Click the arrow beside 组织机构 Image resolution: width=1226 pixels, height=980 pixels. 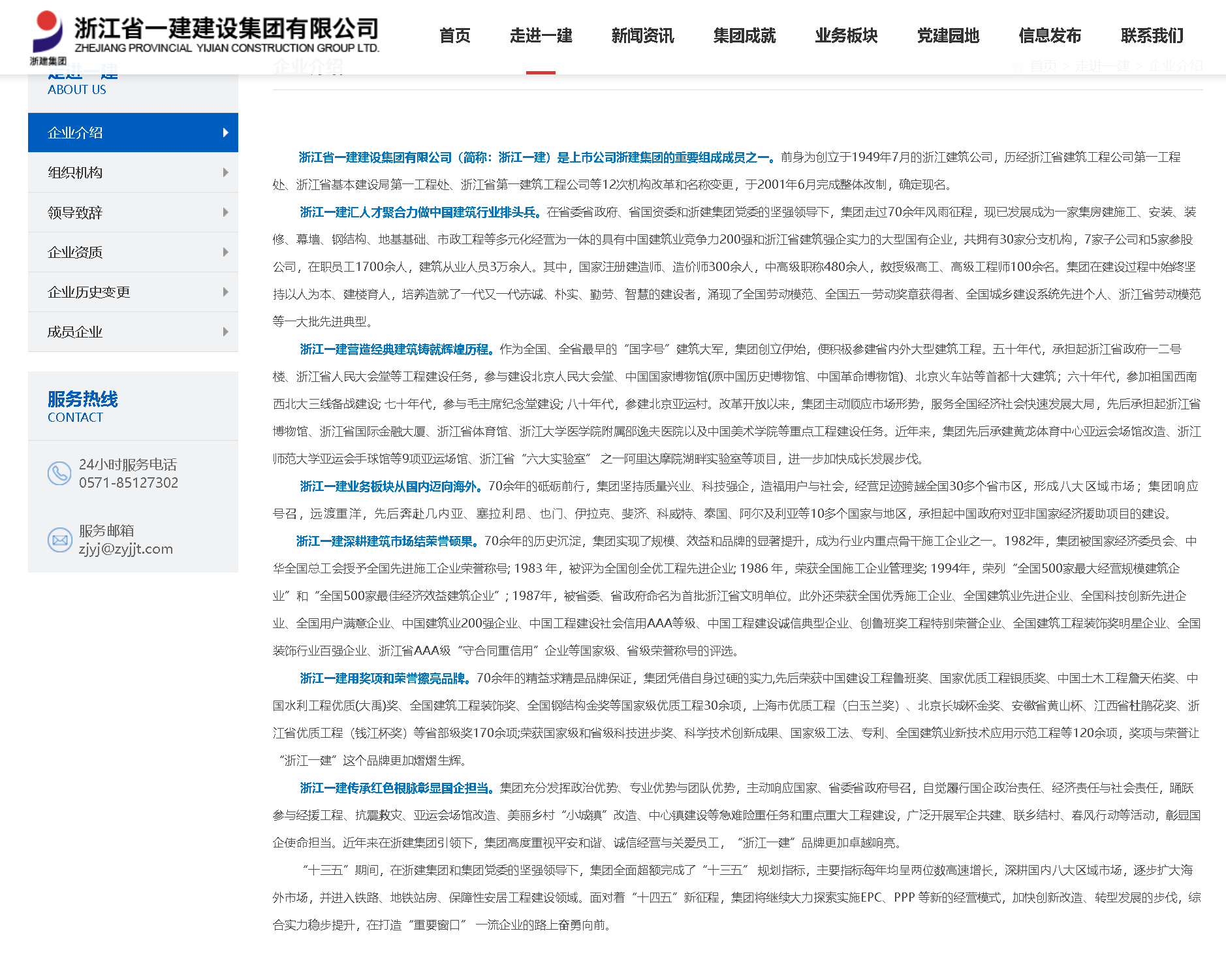coord(225,172)
